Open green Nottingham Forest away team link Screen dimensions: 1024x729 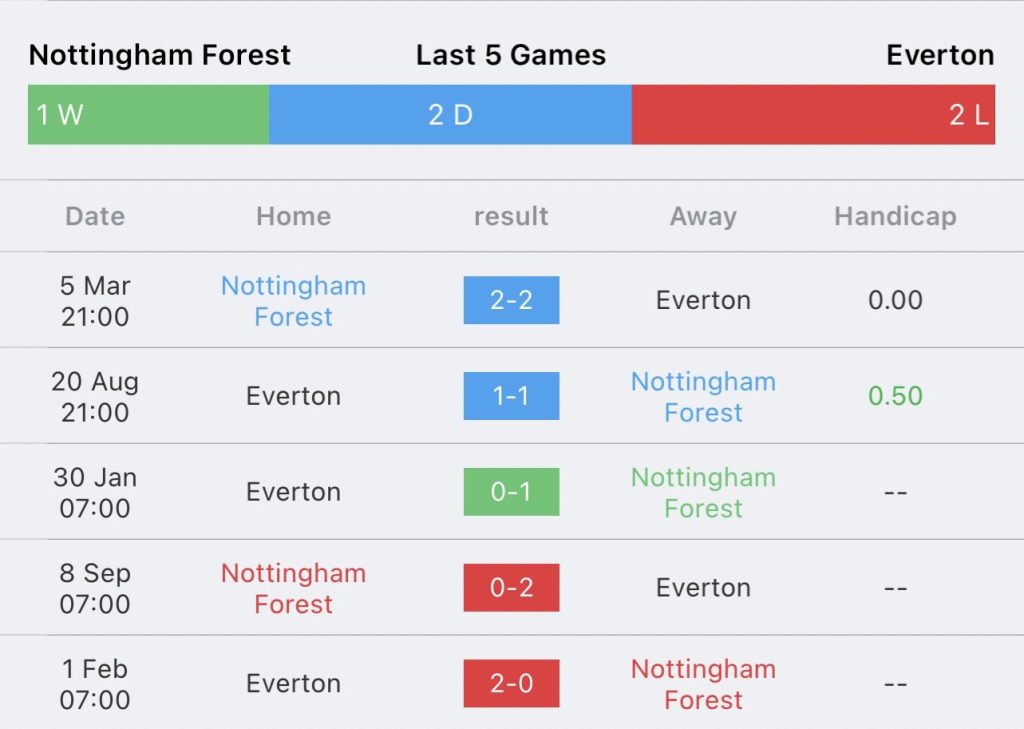tap(703, 493)
